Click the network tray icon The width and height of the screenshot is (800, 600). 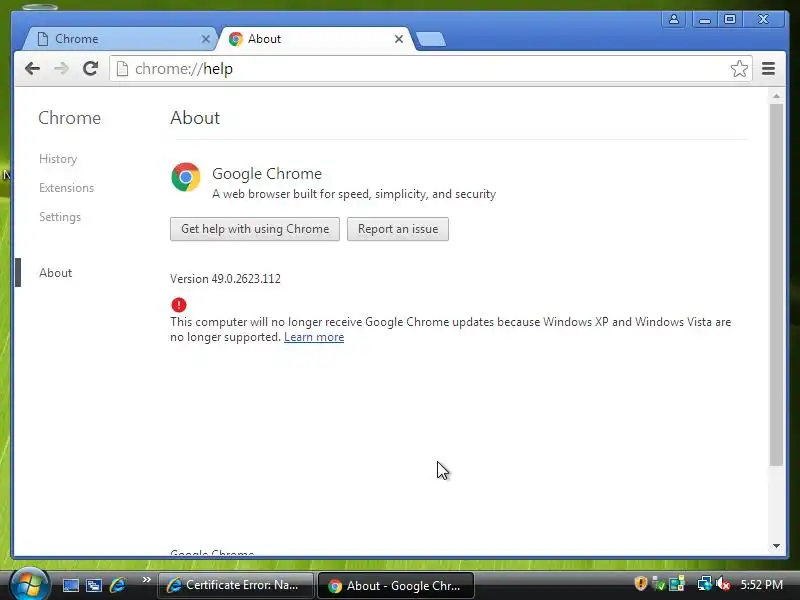704,583
